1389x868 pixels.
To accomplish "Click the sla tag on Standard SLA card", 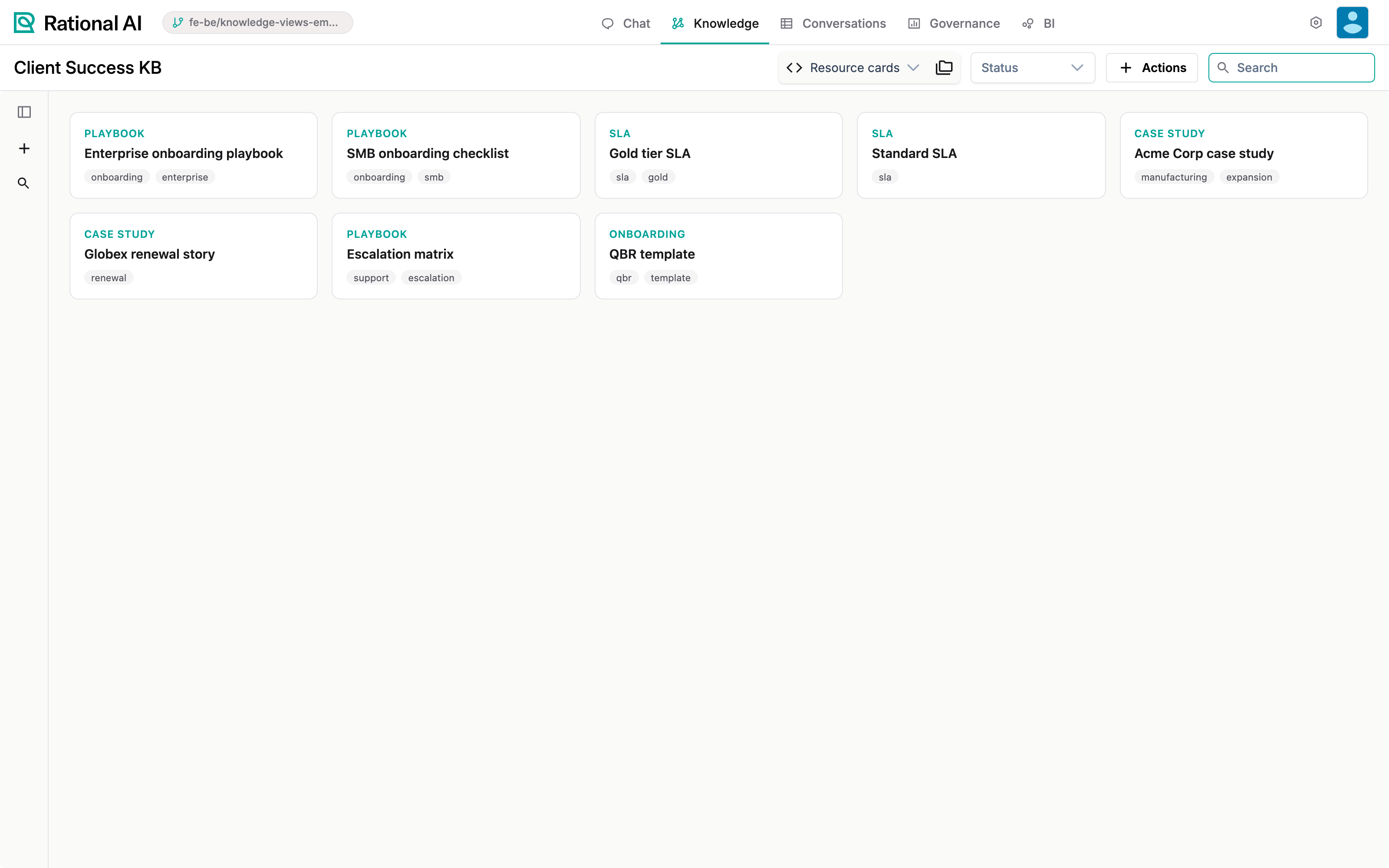I will [x=885, y=177].
